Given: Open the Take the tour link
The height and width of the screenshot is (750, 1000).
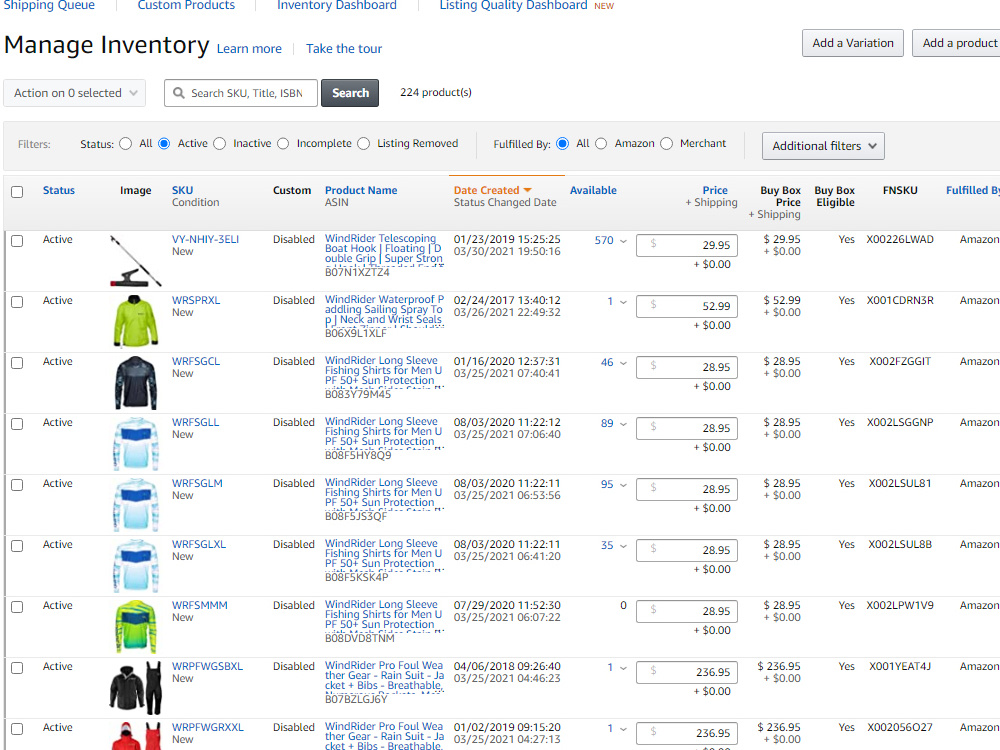Looking at the screenshot, I should (x=344, y=49).
